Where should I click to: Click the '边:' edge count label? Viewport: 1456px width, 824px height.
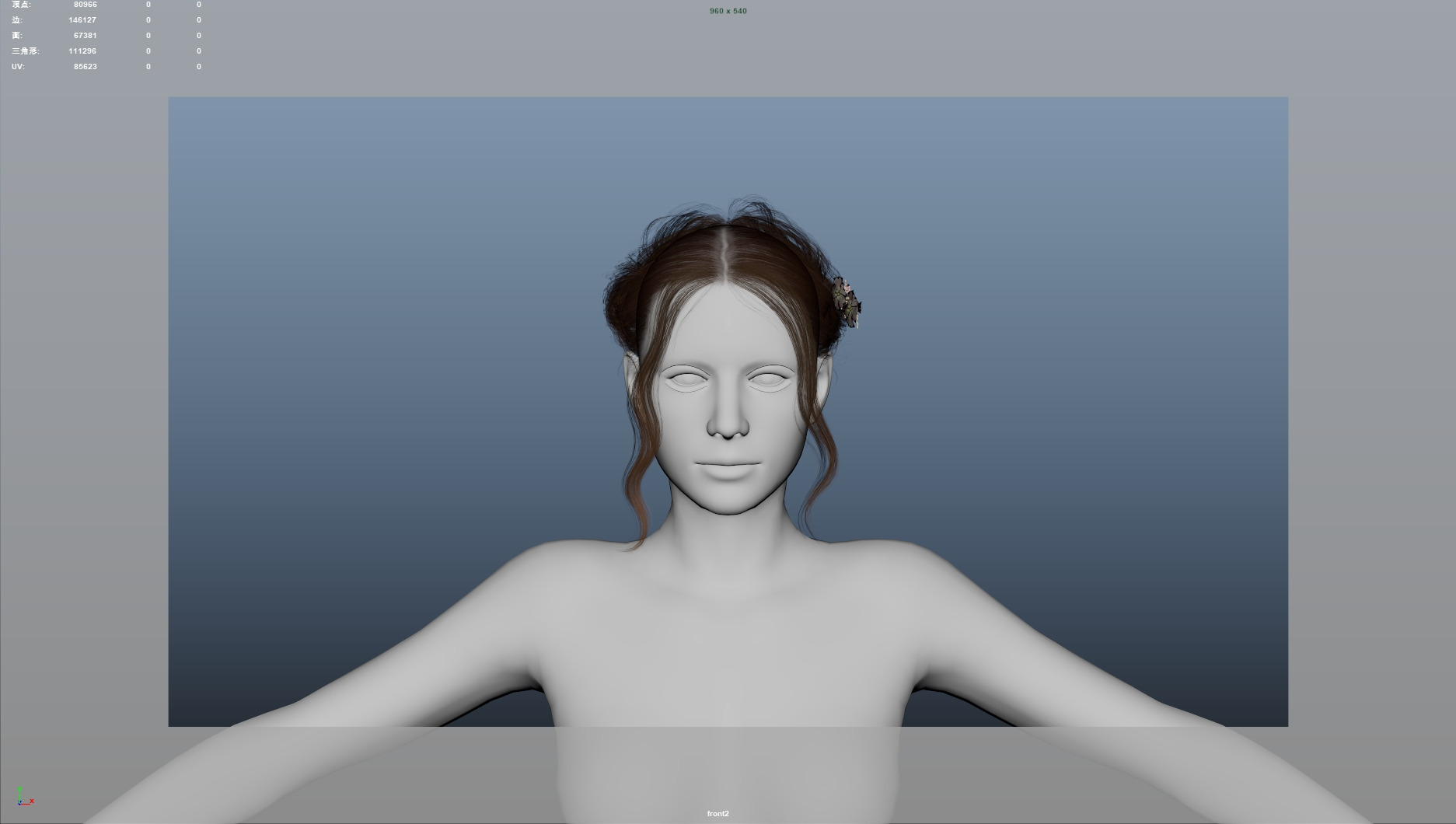pos(17,20)
